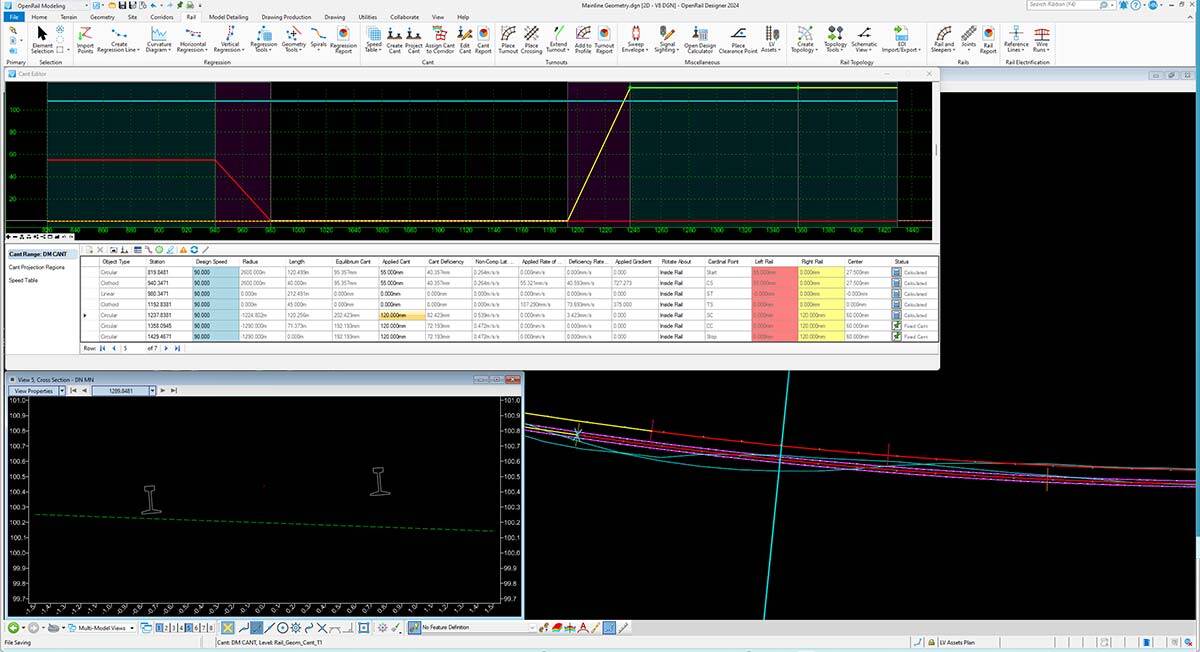The image size is (1200, 652).
Task: Select the Import Points tool
Action: pyautogui.click(x=85, y=38)
